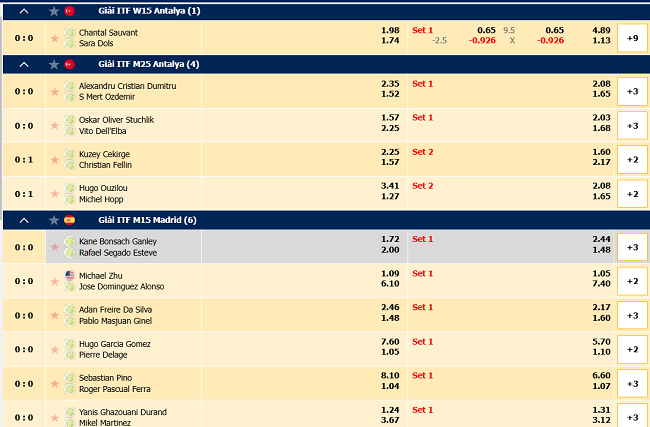Click star icon in ITF M25 Antalya header
Image resolution: width=650 pixels, height=427 pixels.
click(x=53, y=64)
